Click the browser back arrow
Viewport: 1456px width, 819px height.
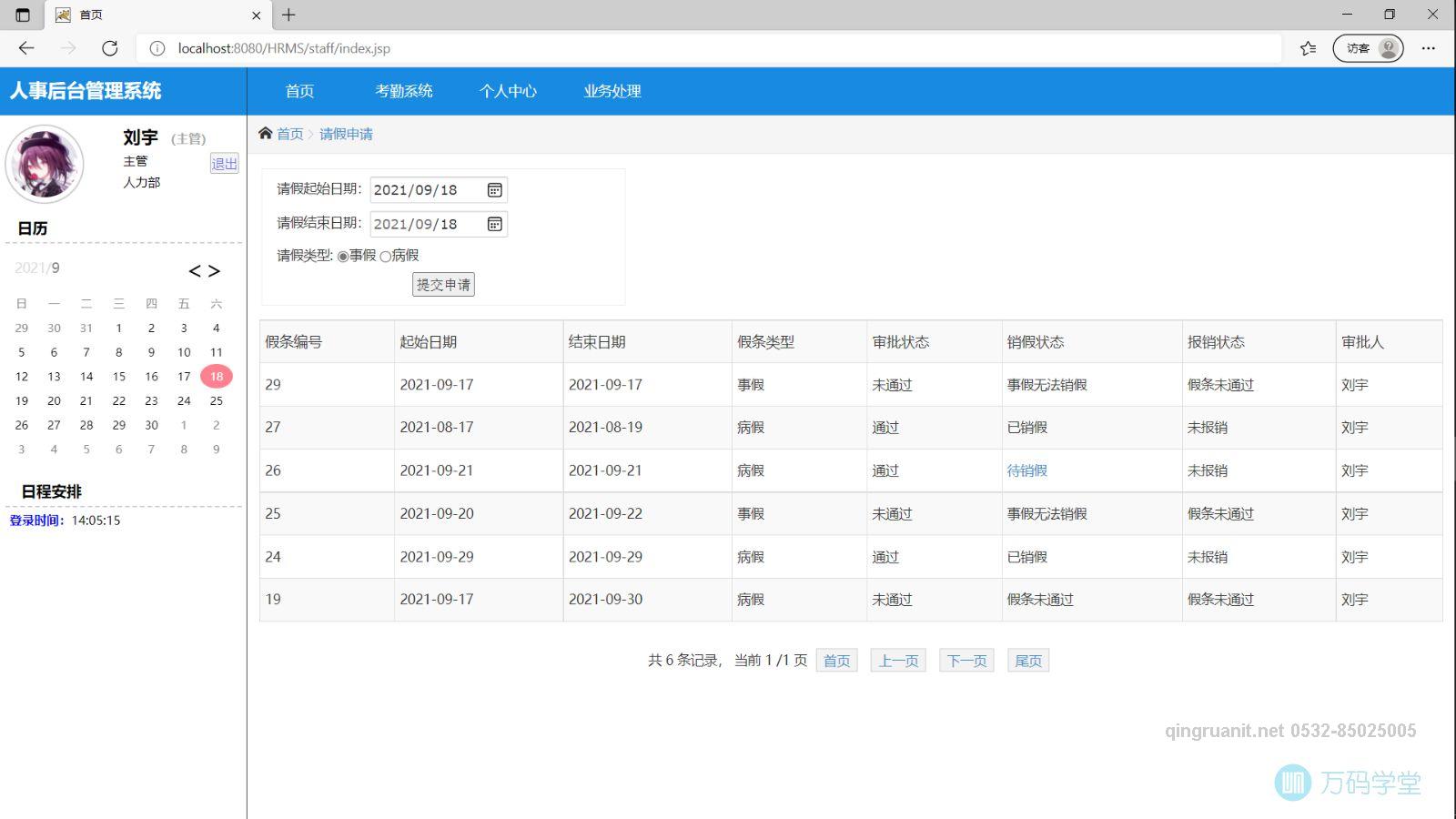pyautogui.click(x=26, y=48)
